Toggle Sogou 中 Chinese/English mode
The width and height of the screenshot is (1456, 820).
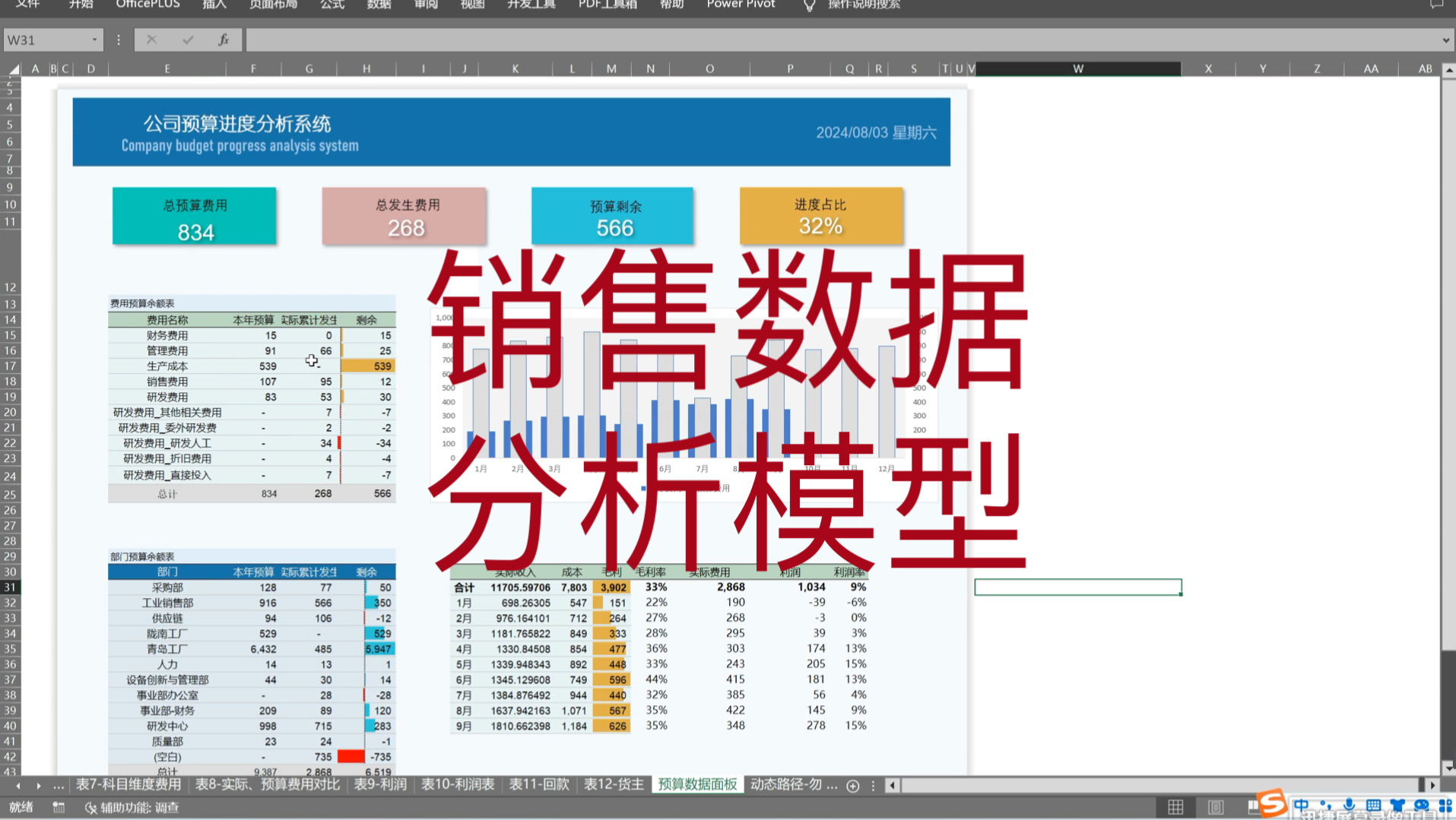[1302, 806]
